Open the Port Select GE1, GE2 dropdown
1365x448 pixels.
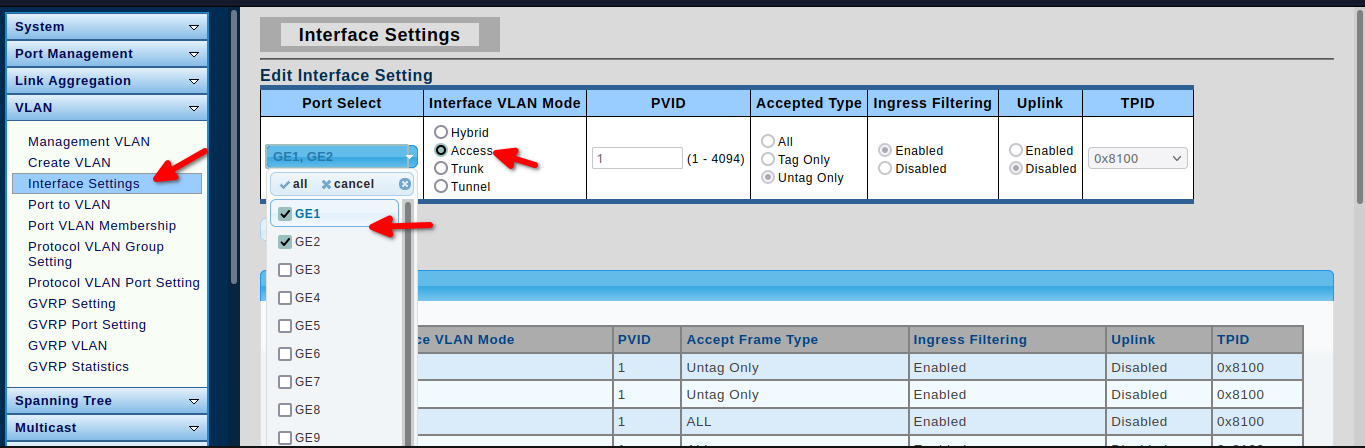click(x=341, y=157)
